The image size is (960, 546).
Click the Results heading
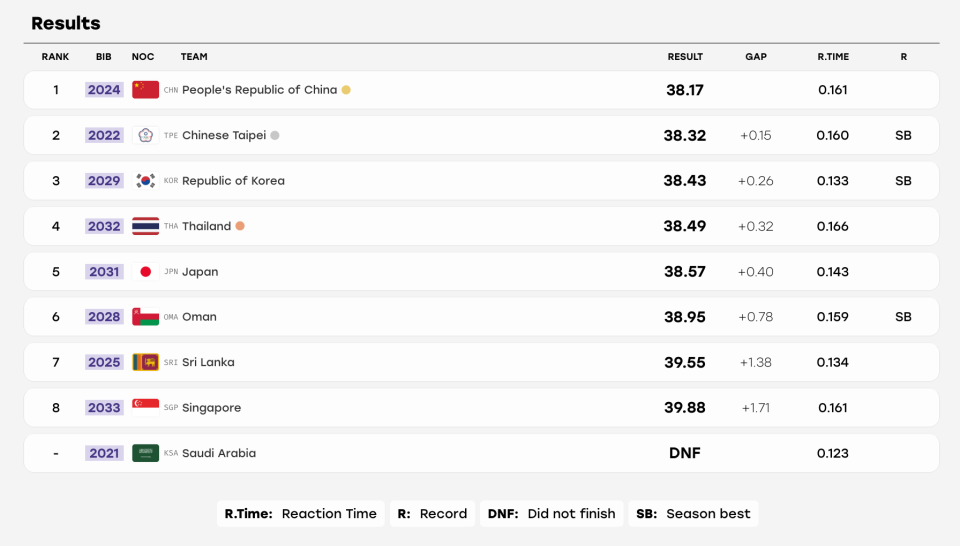click(x=66, y=23)
